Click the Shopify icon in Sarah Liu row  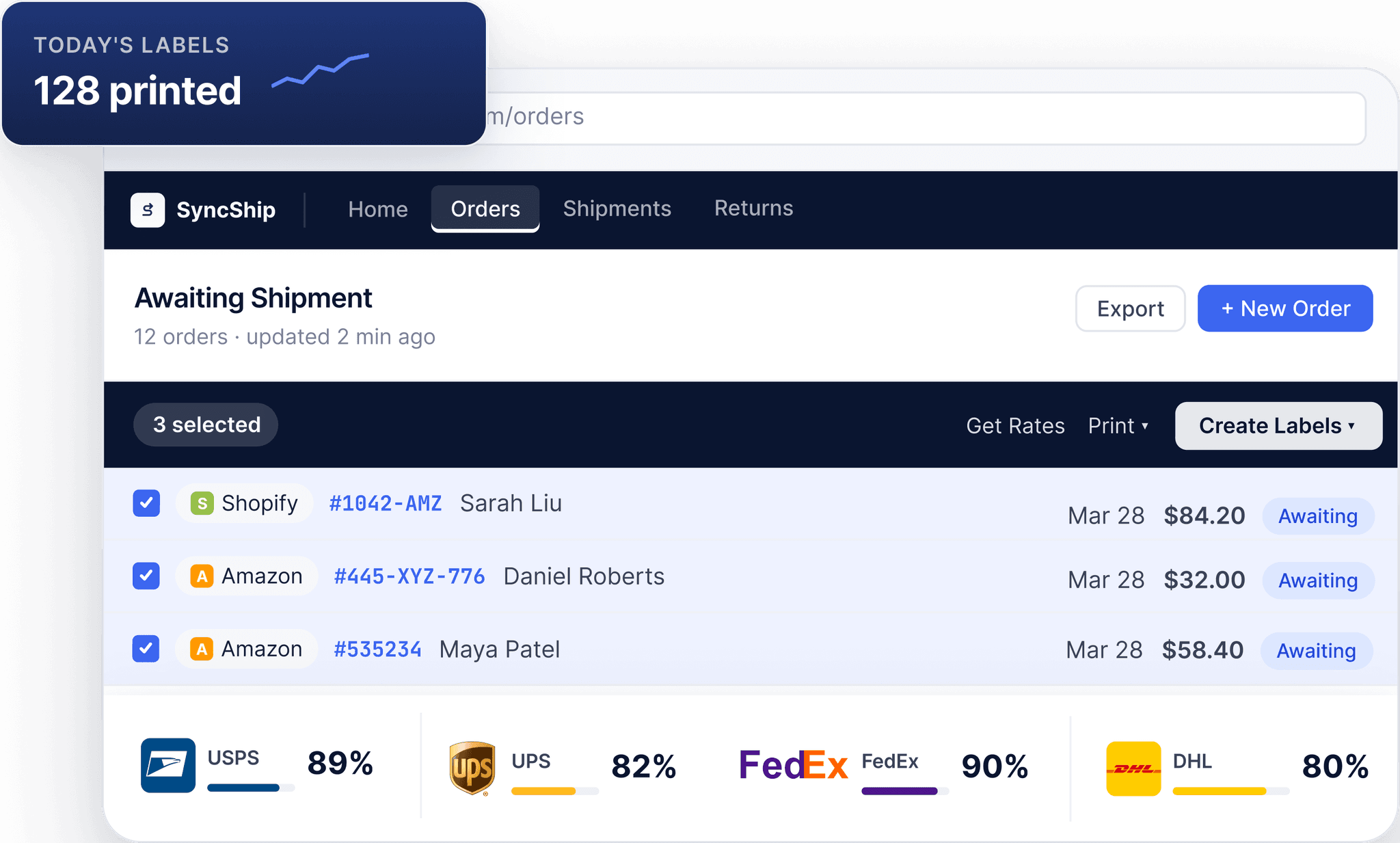(202, 504)
